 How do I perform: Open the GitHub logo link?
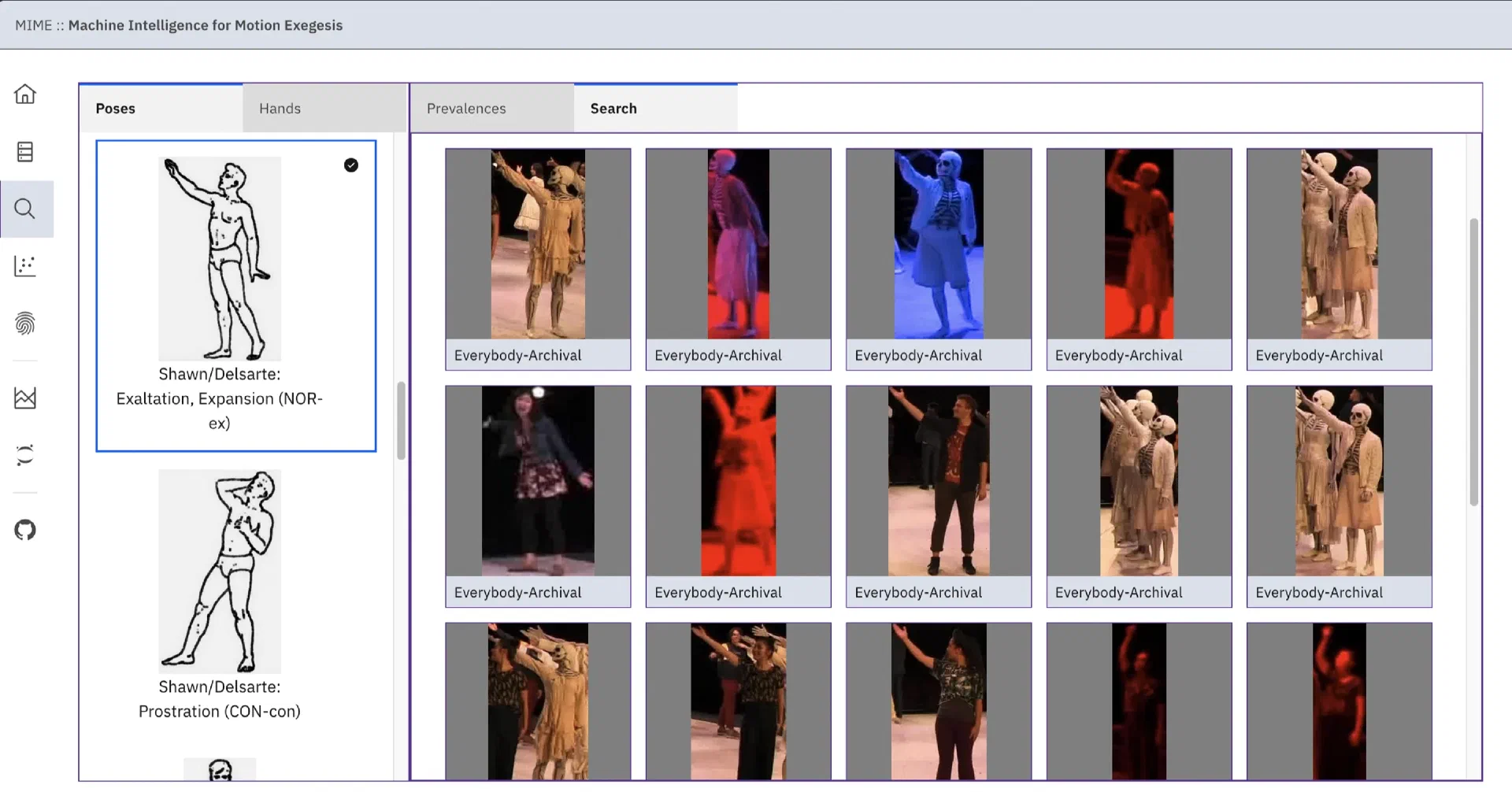click(25, 530)
